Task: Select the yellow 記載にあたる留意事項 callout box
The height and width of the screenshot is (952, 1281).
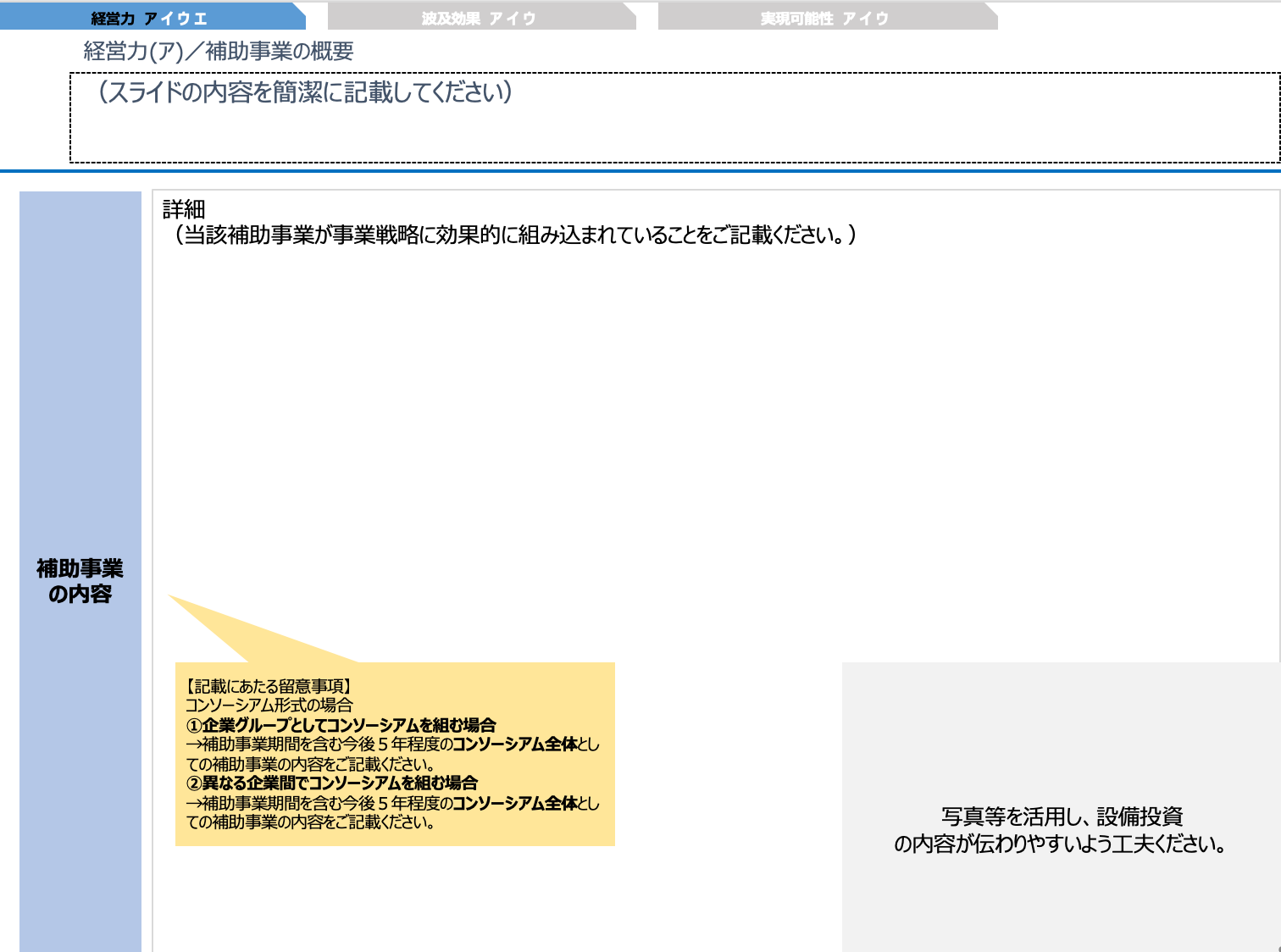Action: [395, 754]
